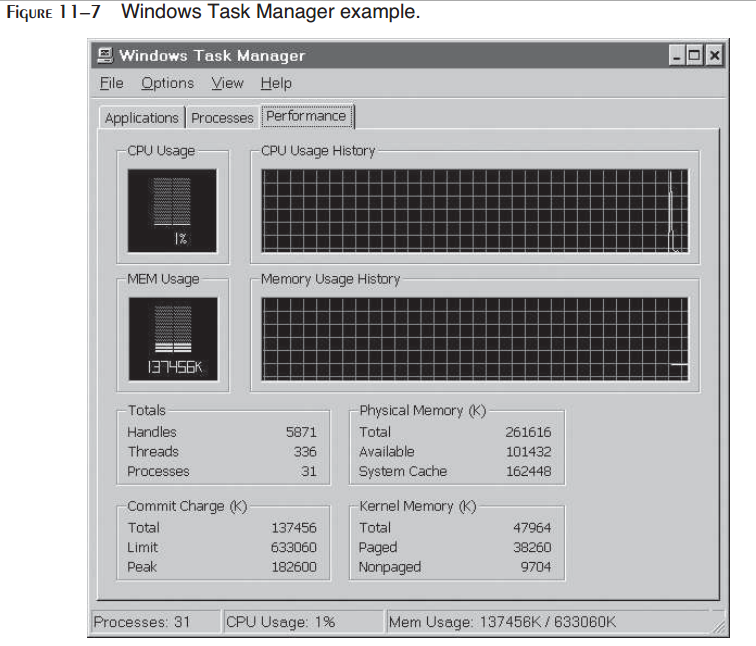Viewport: 756px width, 646px height.
Task: Switch to the Applications tab
Action: (x=142, y=118)
